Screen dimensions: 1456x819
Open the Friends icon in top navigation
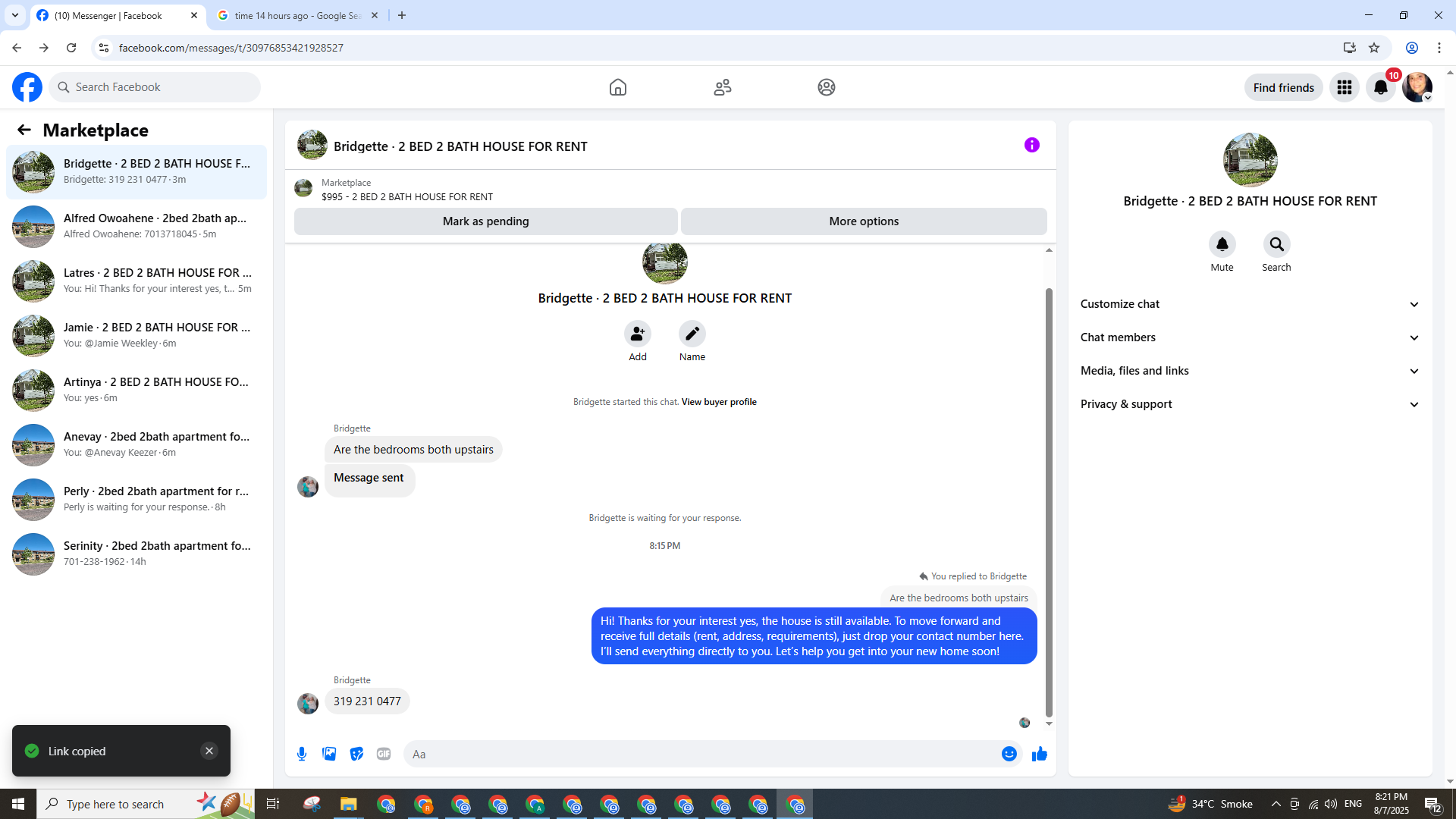point(723,87)
